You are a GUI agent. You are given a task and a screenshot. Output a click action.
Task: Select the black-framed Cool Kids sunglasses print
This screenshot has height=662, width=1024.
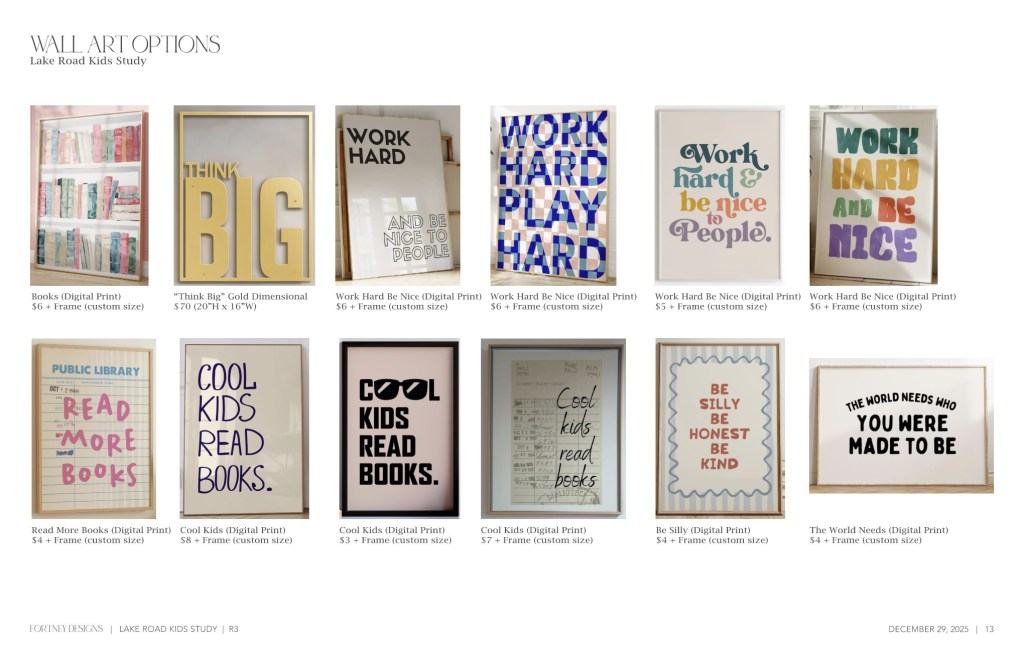(x=400, y=428)
